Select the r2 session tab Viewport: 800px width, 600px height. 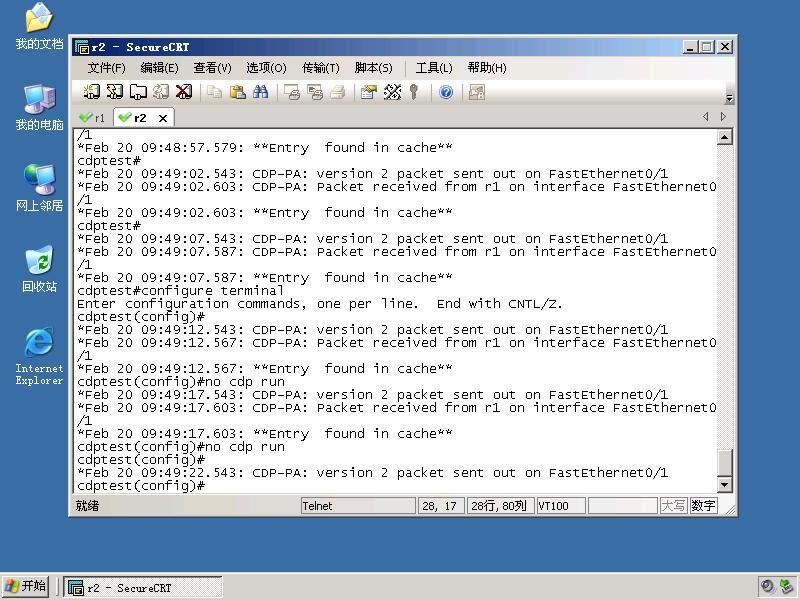pos(133,118)
